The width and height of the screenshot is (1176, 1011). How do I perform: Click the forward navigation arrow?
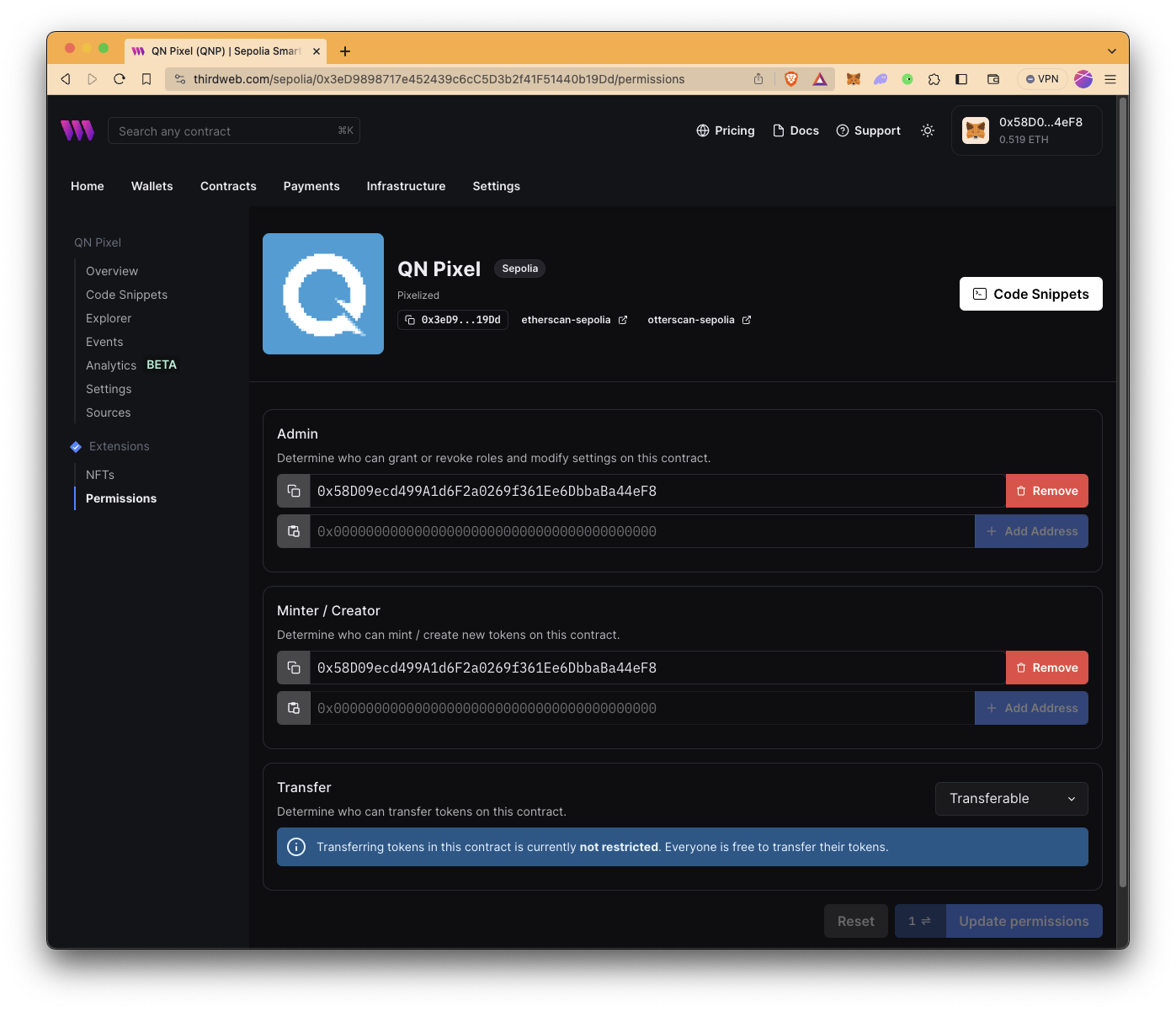pyautogui.click(x=93, y=79)
